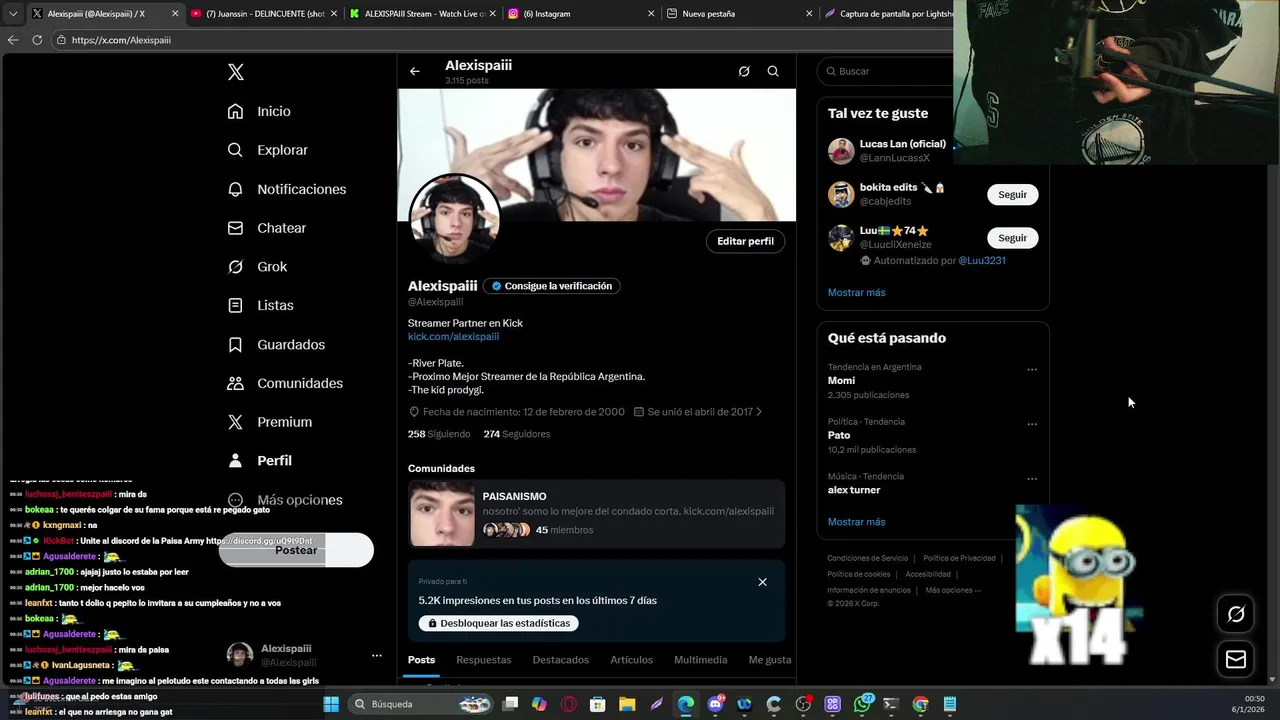
Task: Follow Luu account with Seguir button
Action: pos(1012,238)
